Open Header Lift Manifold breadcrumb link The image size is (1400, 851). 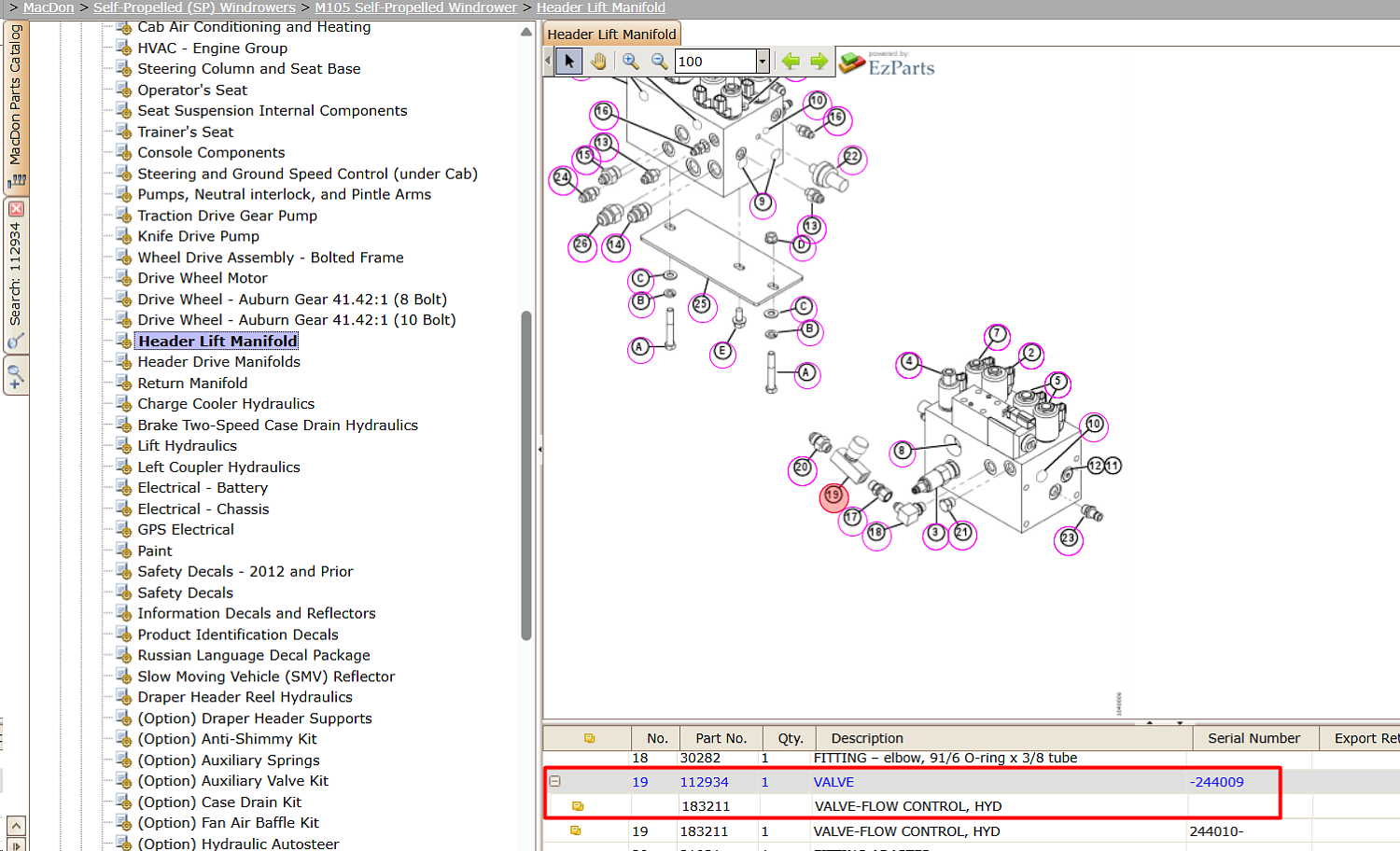tap(601, 7)
